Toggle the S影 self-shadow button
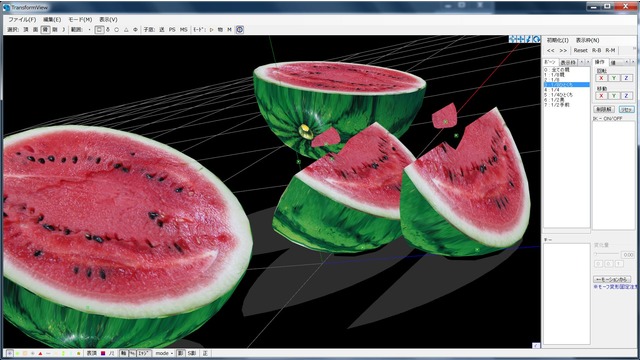This screenshot has height=360, width=640. pos(191,353)
